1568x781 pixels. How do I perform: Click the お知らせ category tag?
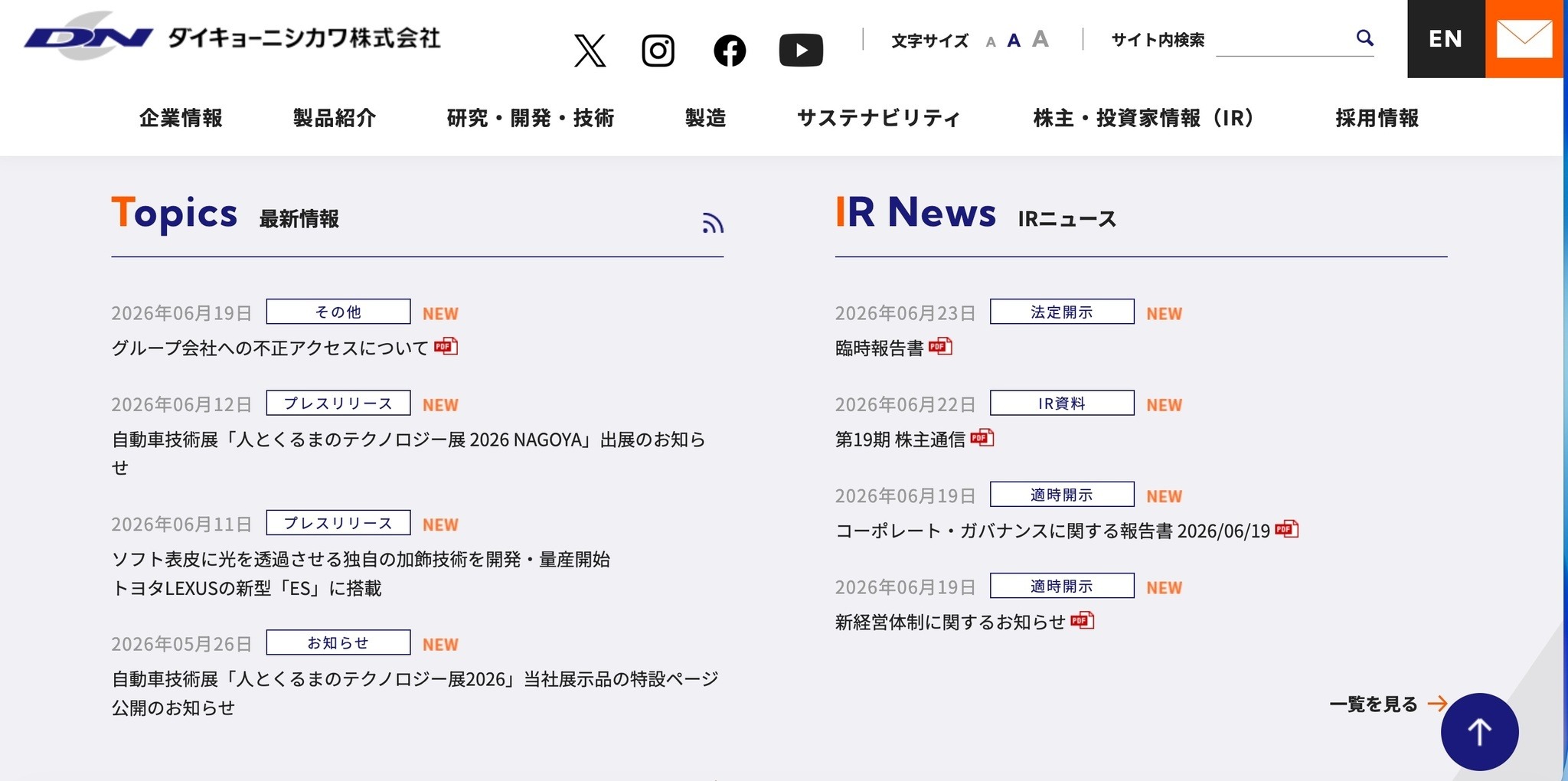point(338,642)
